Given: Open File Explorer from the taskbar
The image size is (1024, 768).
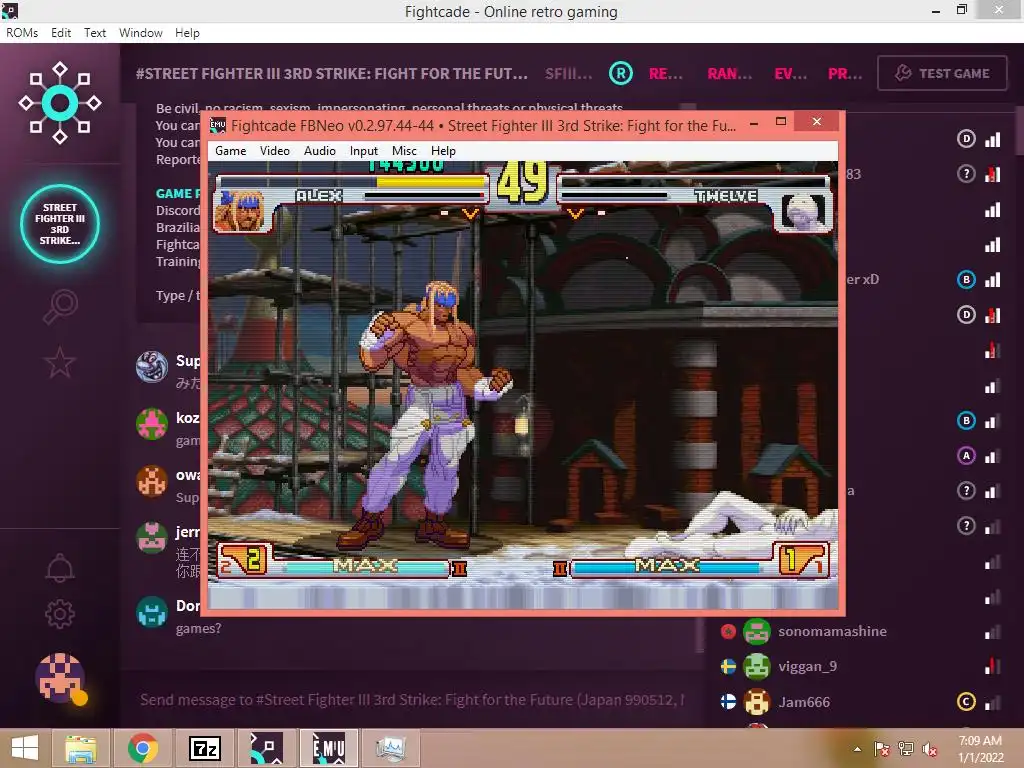Looking at the screenshot, I should pos(81,748).
